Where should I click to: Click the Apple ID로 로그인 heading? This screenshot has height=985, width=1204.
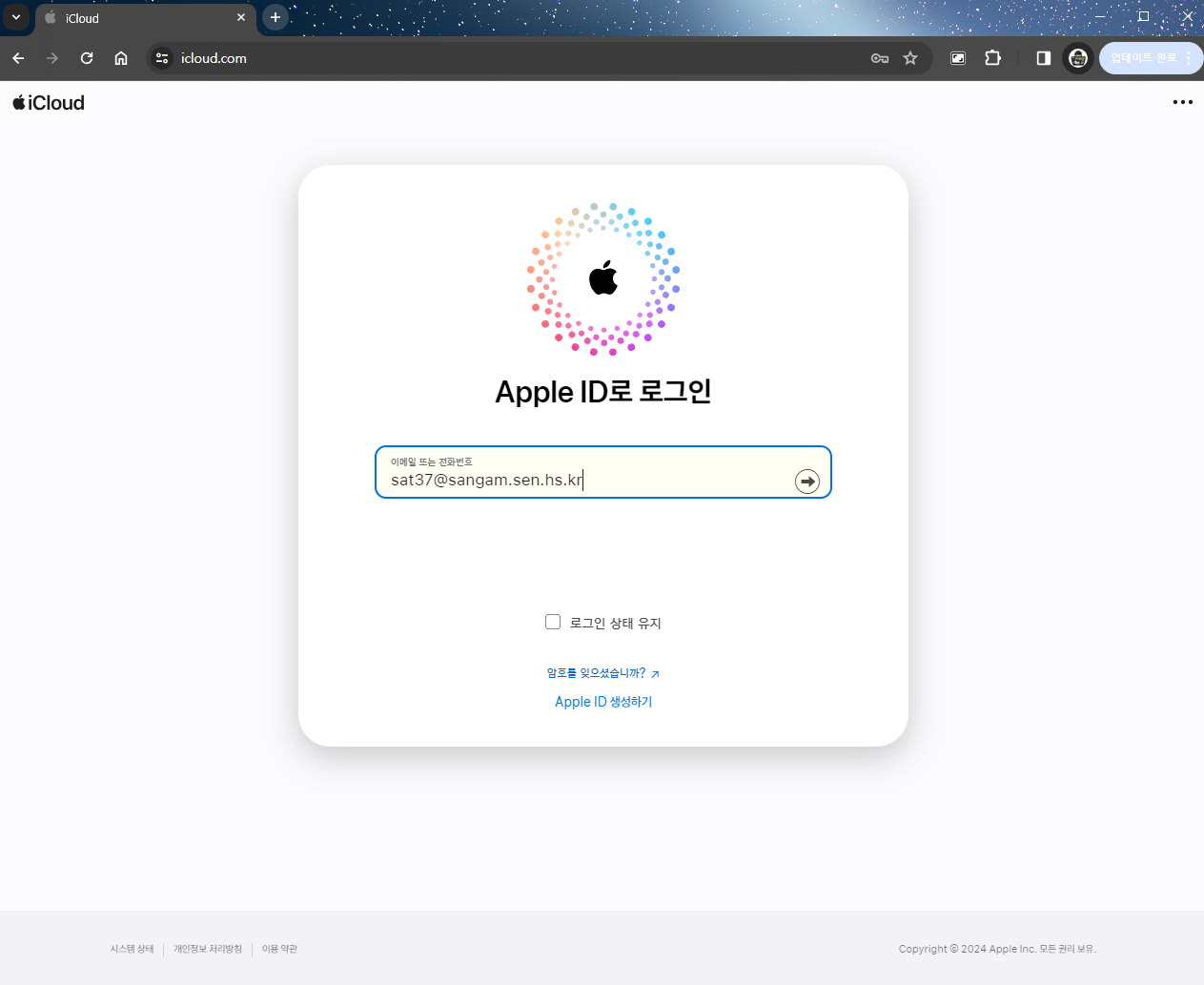tap(603, 391)
